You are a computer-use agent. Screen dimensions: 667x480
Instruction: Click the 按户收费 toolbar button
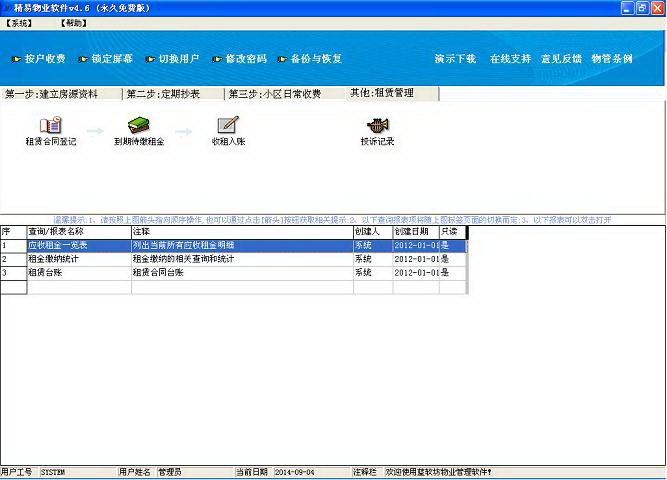coord(39,59)
